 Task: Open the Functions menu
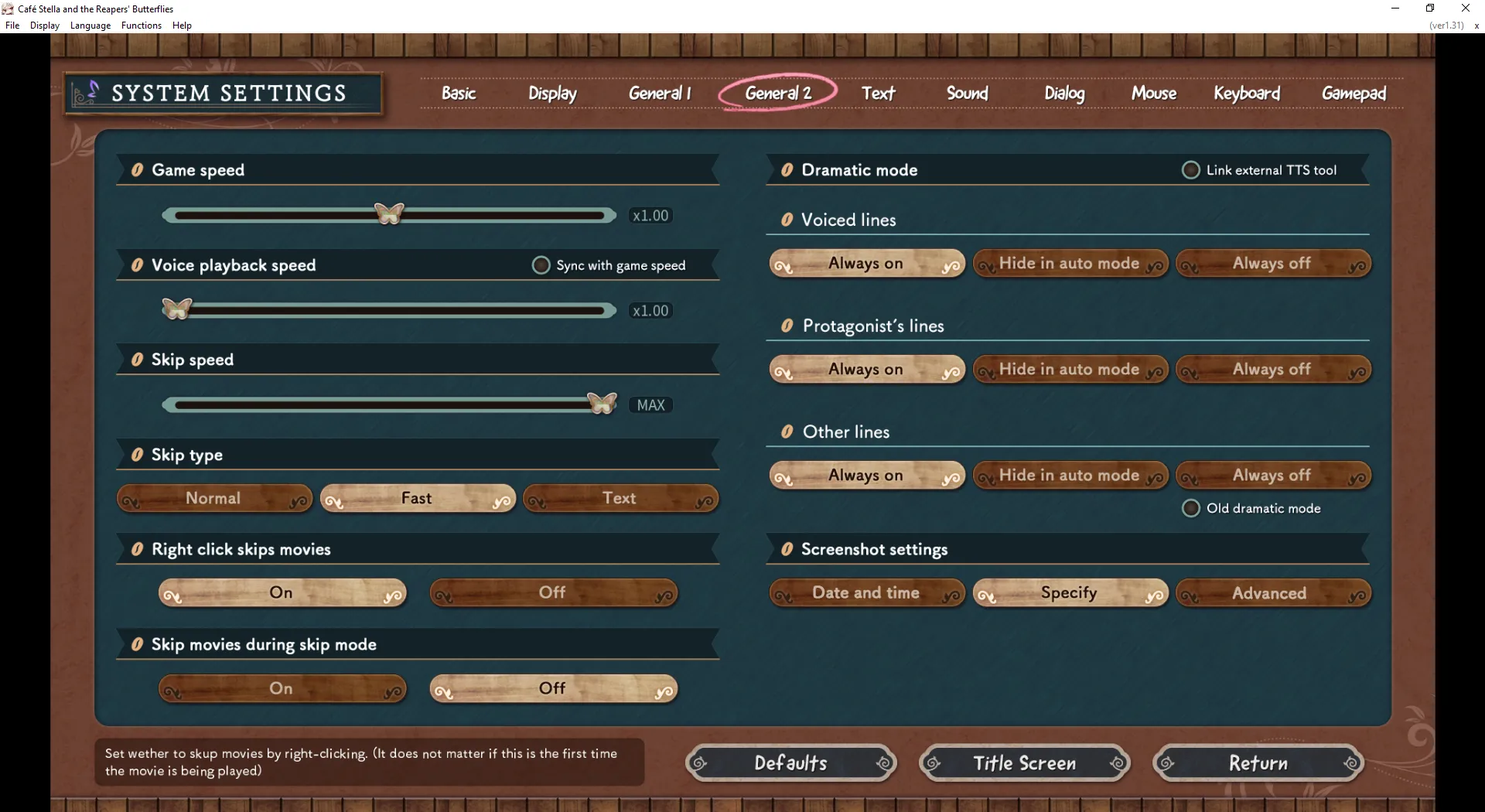(142, 26)
